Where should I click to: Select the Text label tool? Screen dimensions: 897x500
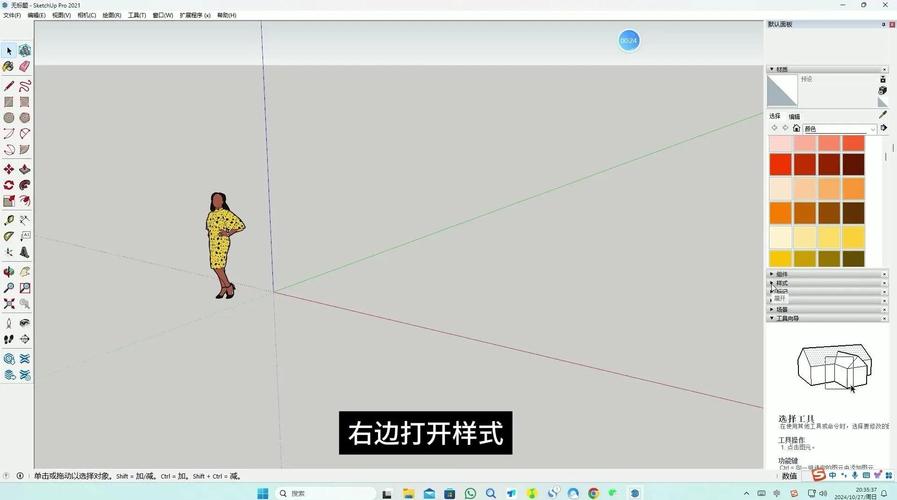(25, 236)
